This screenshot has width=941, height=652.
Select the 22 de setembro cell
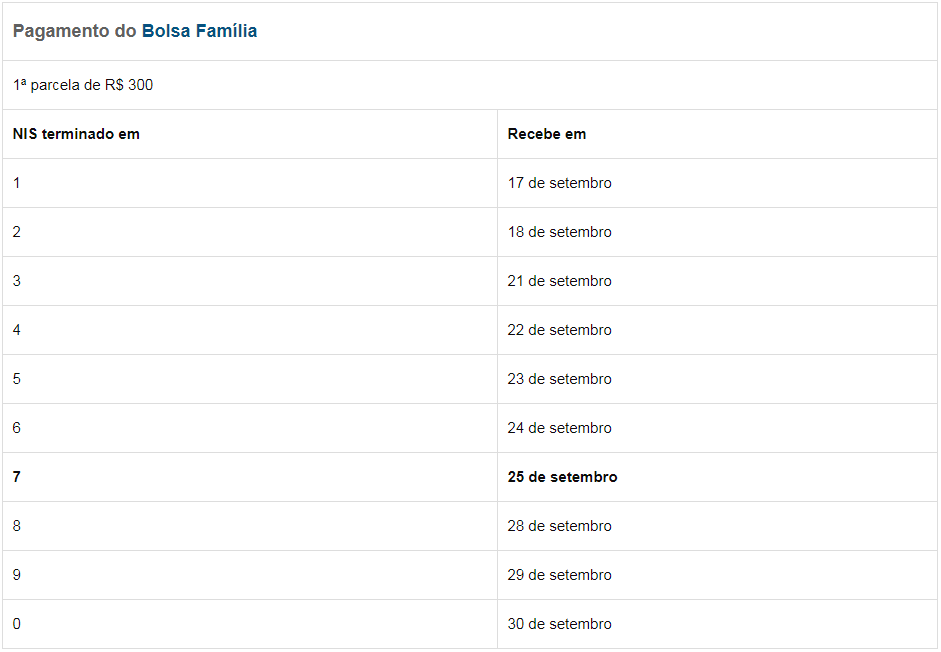[x=717, y=330]
